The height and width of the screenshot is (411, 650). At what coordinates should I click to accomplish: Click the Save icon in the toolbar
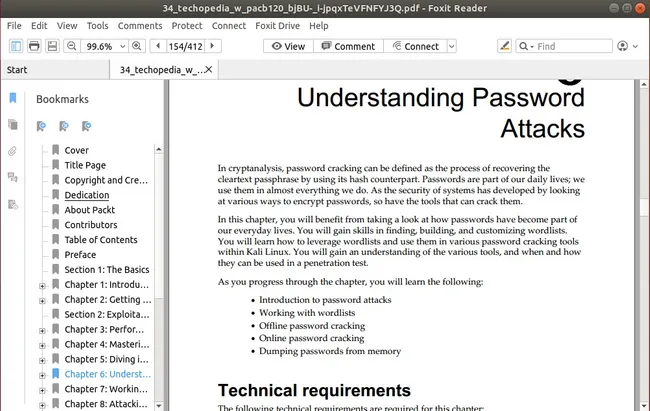pyautogui.click(x=52, y=46)
